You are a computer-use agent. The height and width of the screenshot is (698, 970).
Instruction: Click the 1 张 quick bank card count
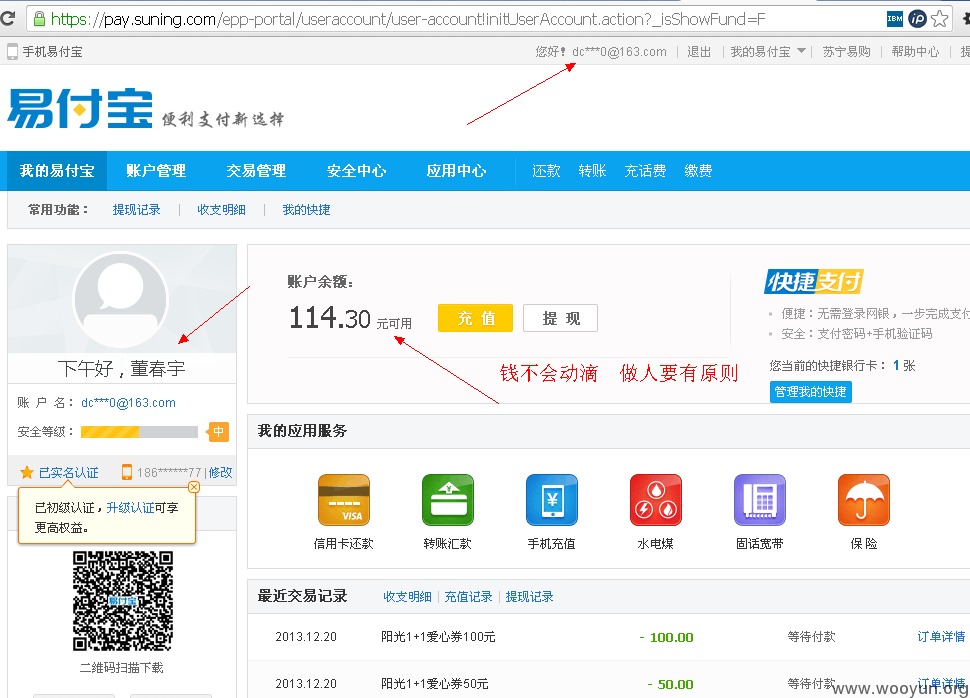click(904, 366)
